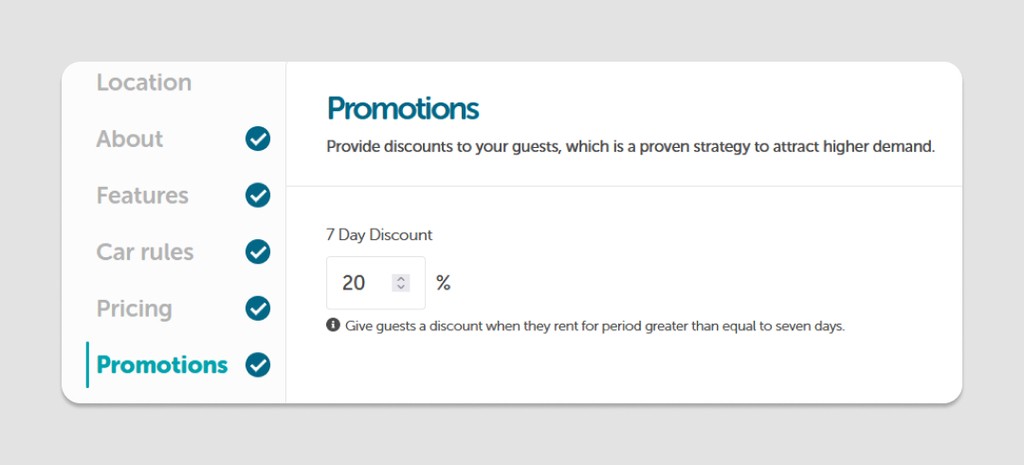Click the seven days discount helper text
The width and height of the screenshot is (1024, 465).
pos(595,326)
